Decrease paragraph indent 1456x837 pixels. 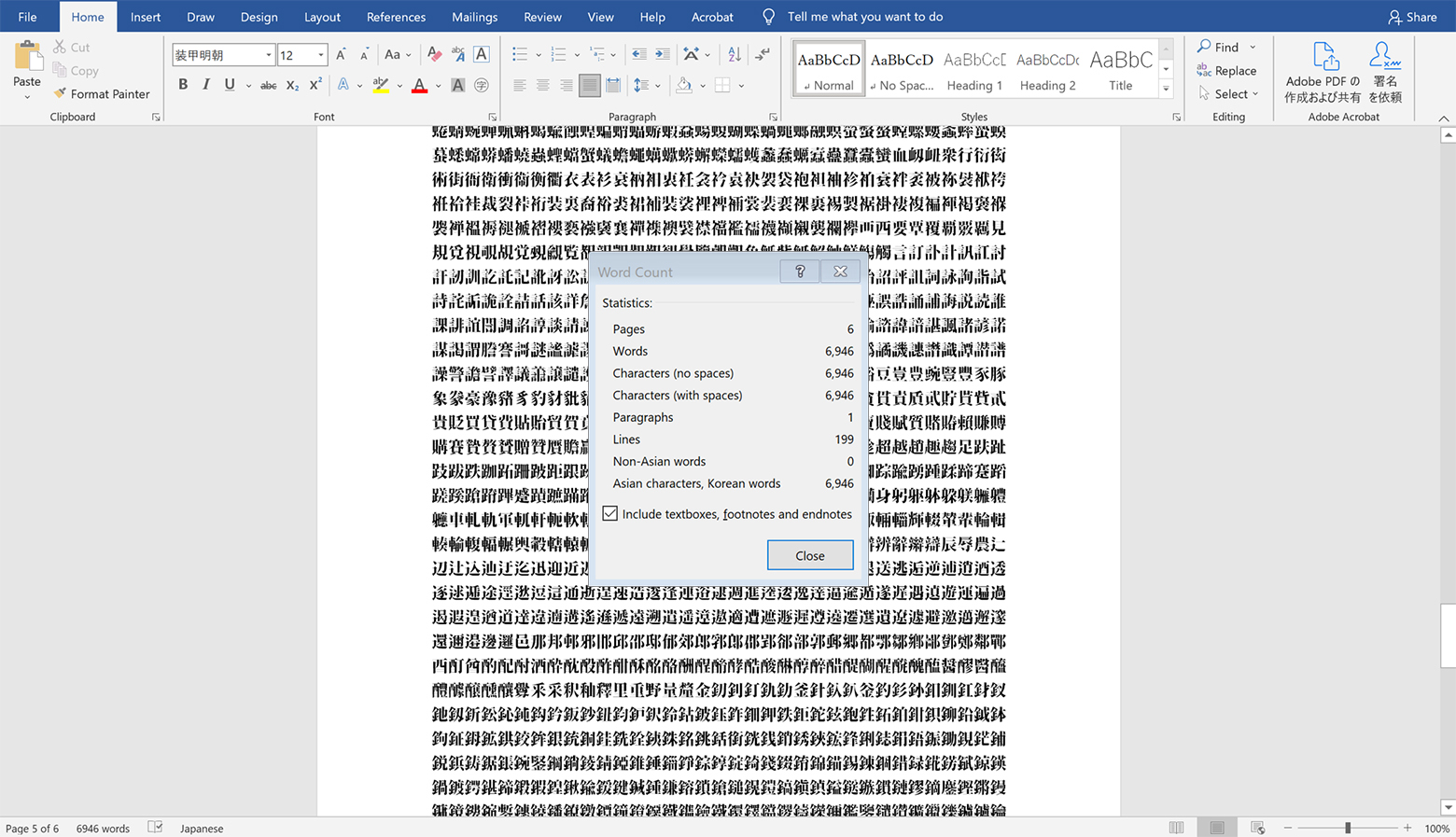[x=639, y=55]
